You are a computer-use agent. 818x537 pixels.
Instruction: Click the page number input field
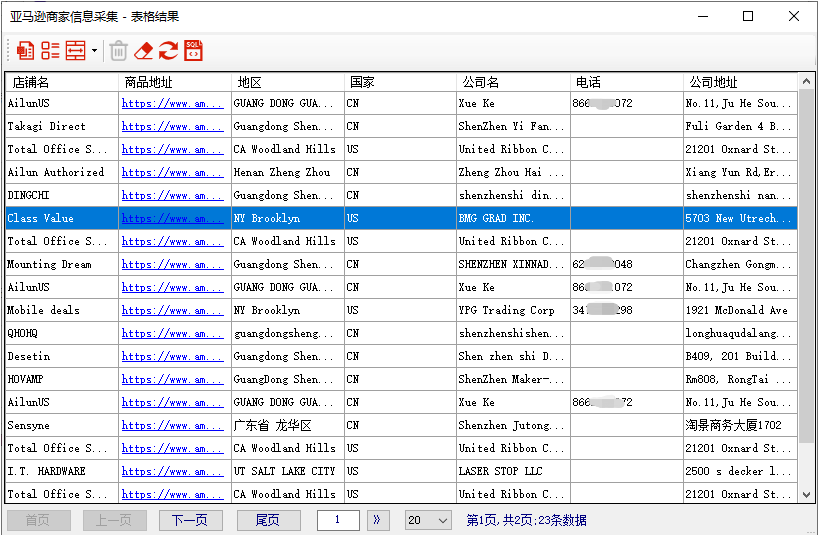pyautogui.click(x=339, y=520)
